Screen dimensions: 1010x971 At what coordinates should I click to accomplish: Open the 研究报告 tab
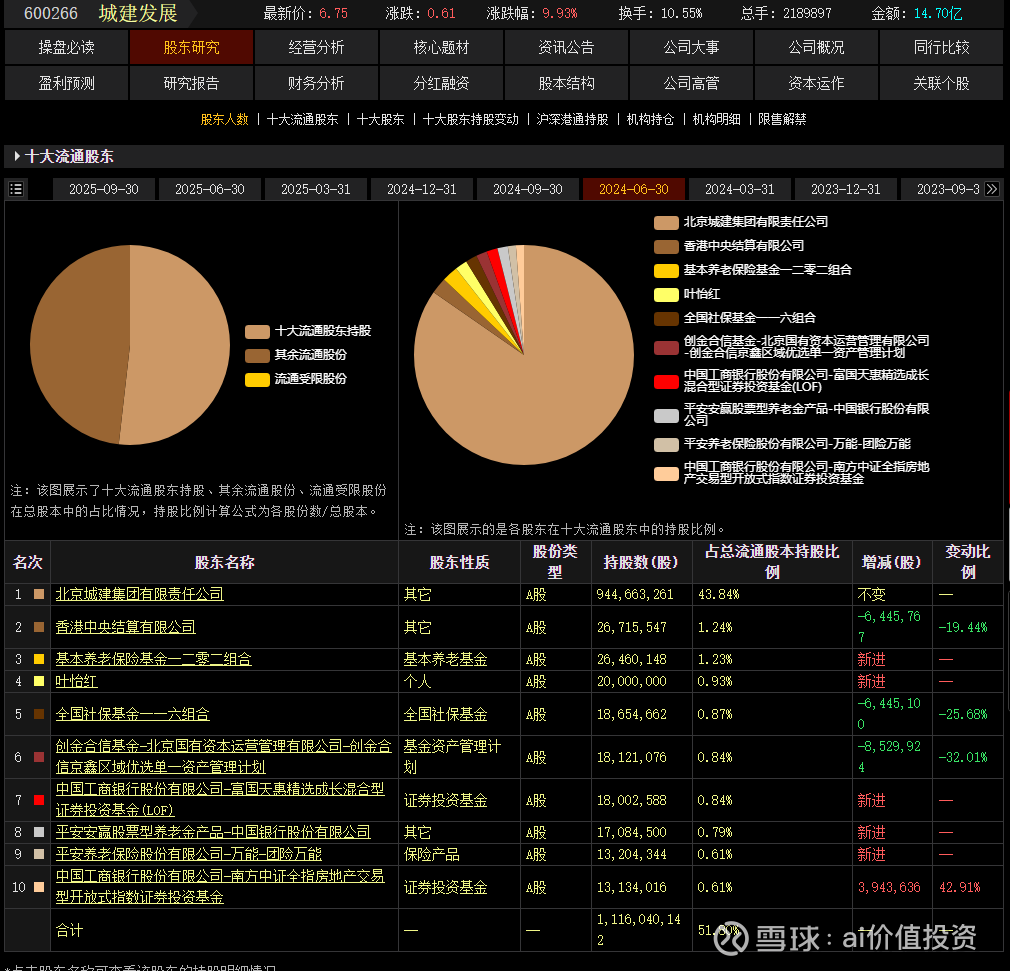[x=191, y=83]
